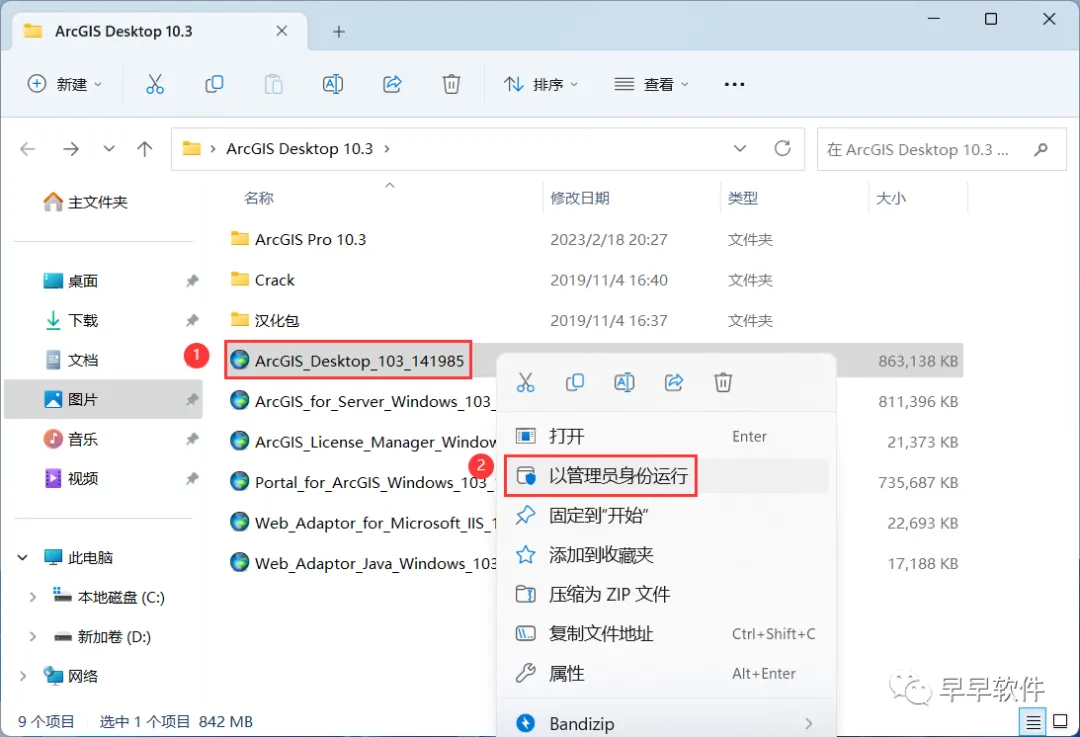Choose 压缩为 ZIP 文件
This screenshot has height=737, width=1080.
(x=666, y=594)
